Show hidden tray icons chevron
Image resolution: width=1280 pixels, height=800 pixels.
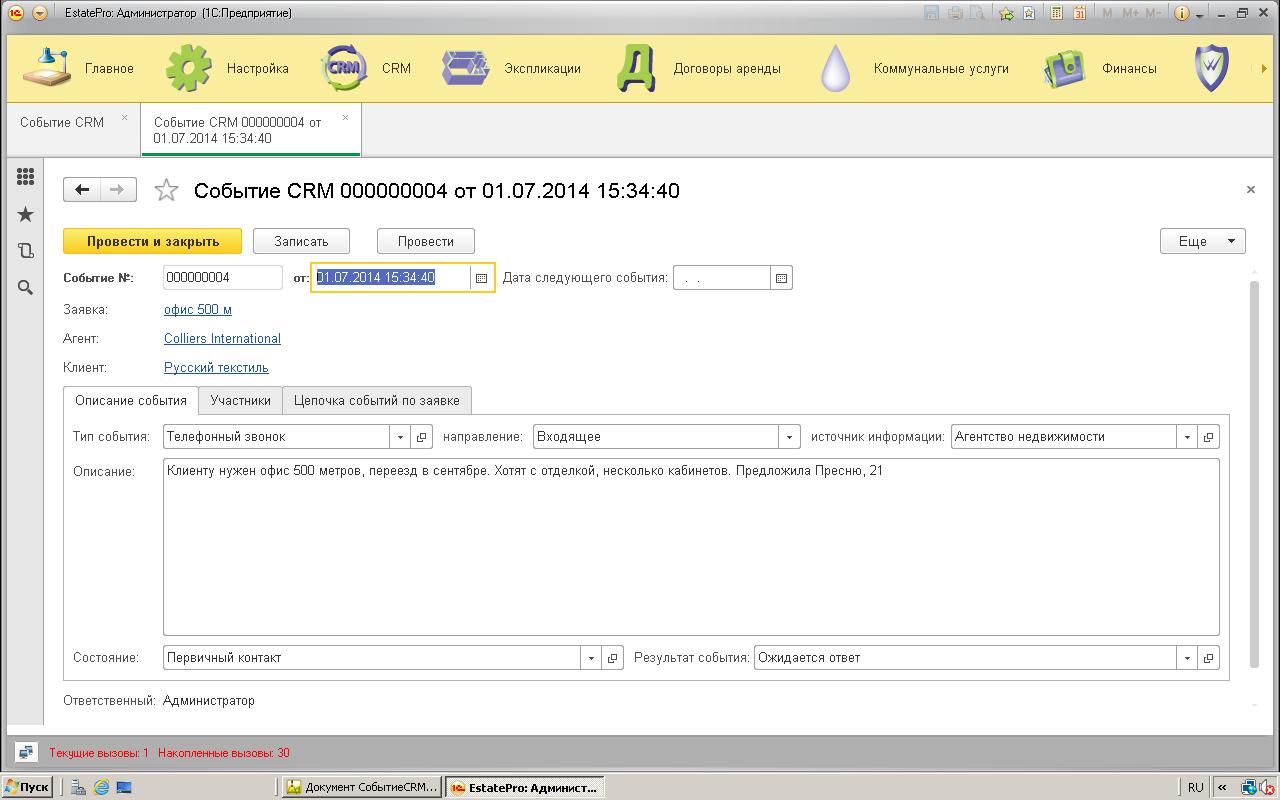pos(1222,787)
